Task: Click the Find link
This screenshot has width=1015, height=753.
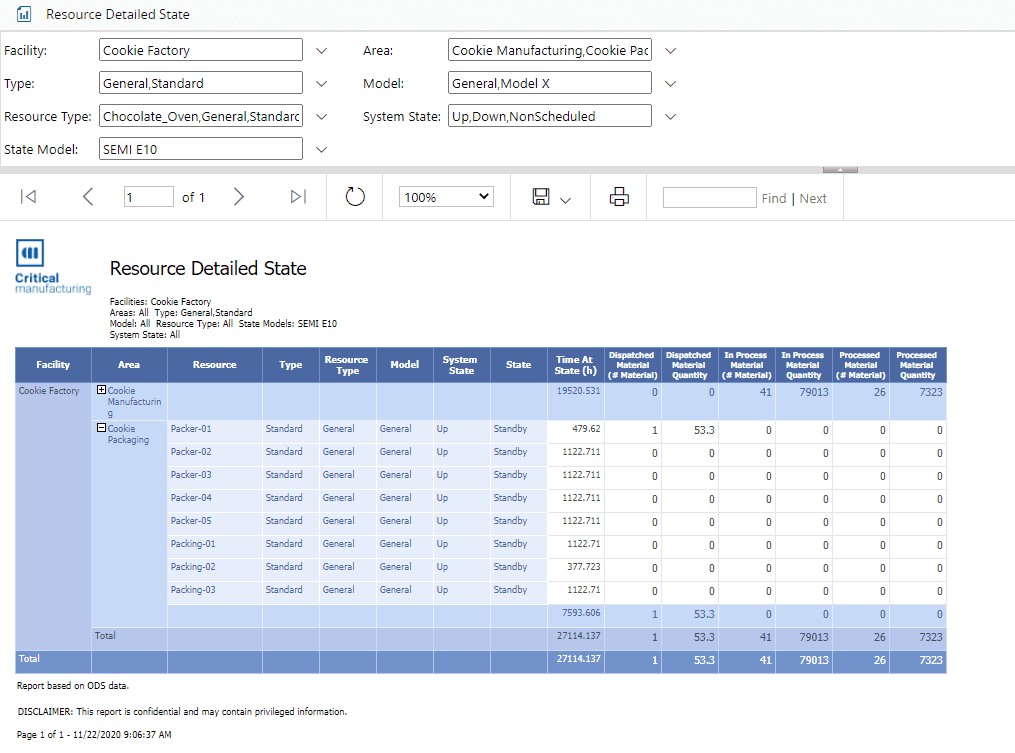Action: point(773,198)
